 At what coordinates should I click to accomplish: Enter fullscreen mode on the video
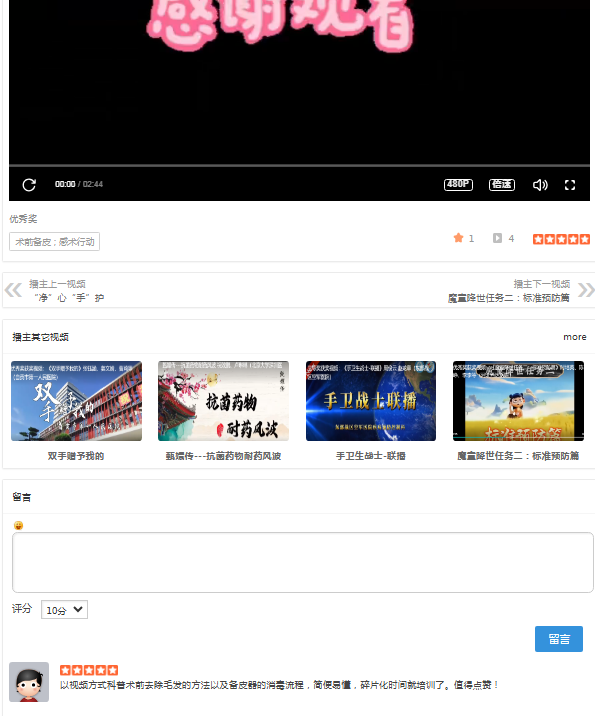coord(569,185)
